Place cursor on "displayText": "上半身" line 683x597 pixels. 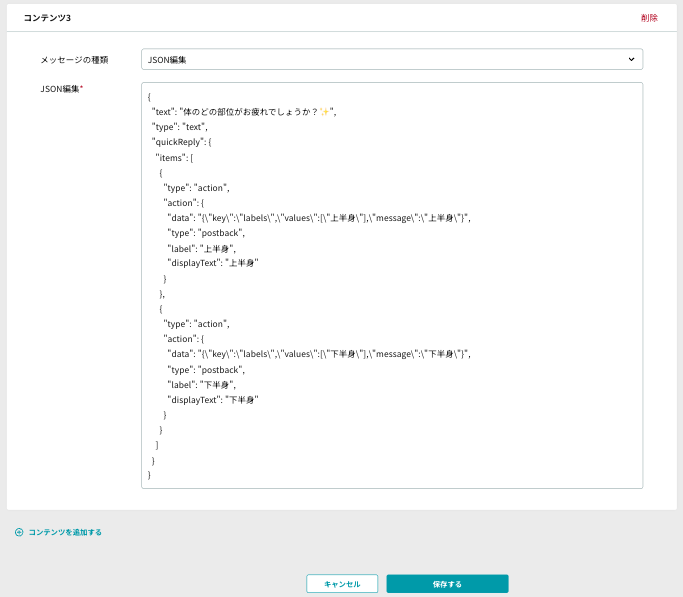pyautogui.click(x=213, y=263)
